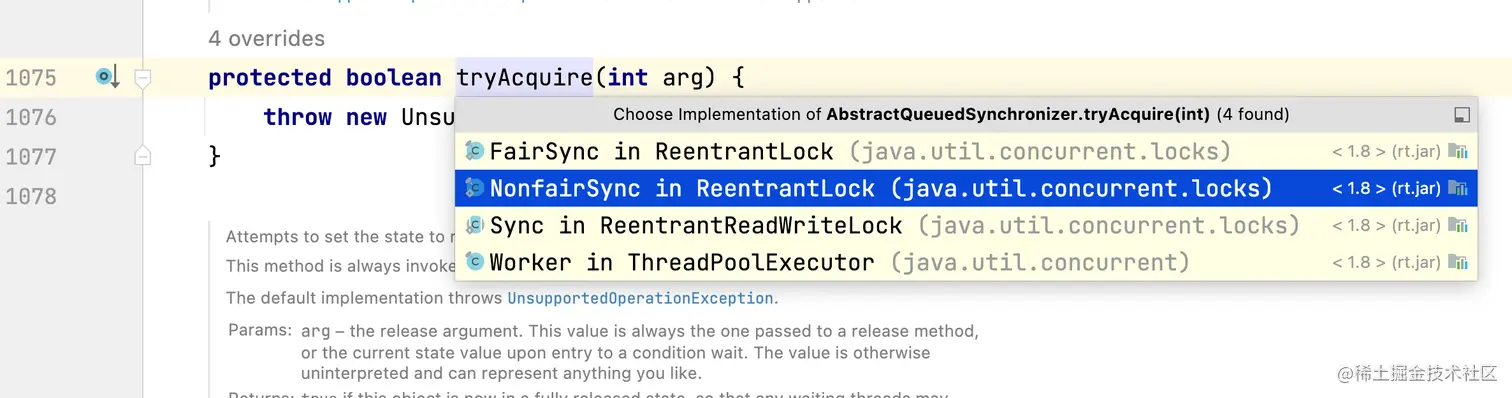Click the tryAcquire method name in code
The height and width of the screenshot is (398, 1512).
[525, 77]
